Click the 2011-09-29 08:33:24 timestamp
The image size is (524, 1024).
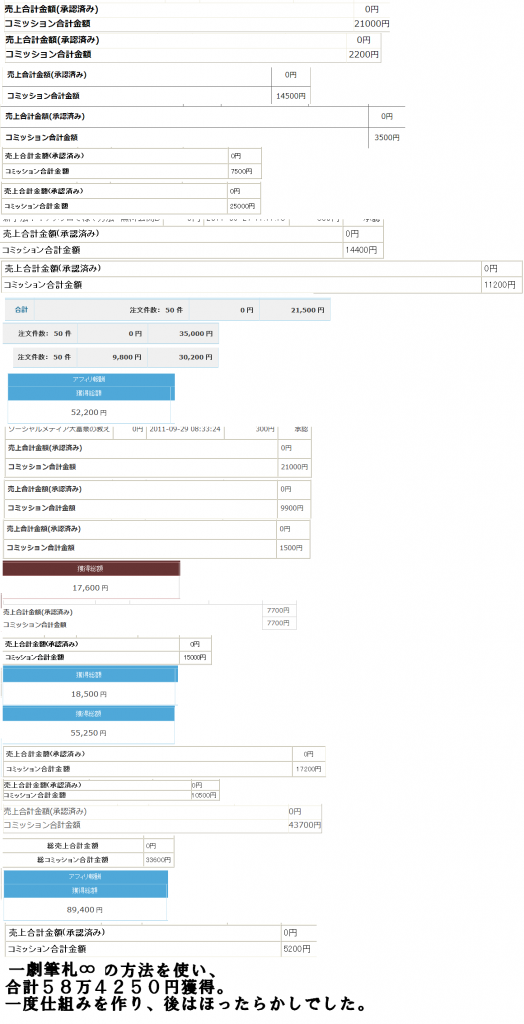tap(186, 429)
